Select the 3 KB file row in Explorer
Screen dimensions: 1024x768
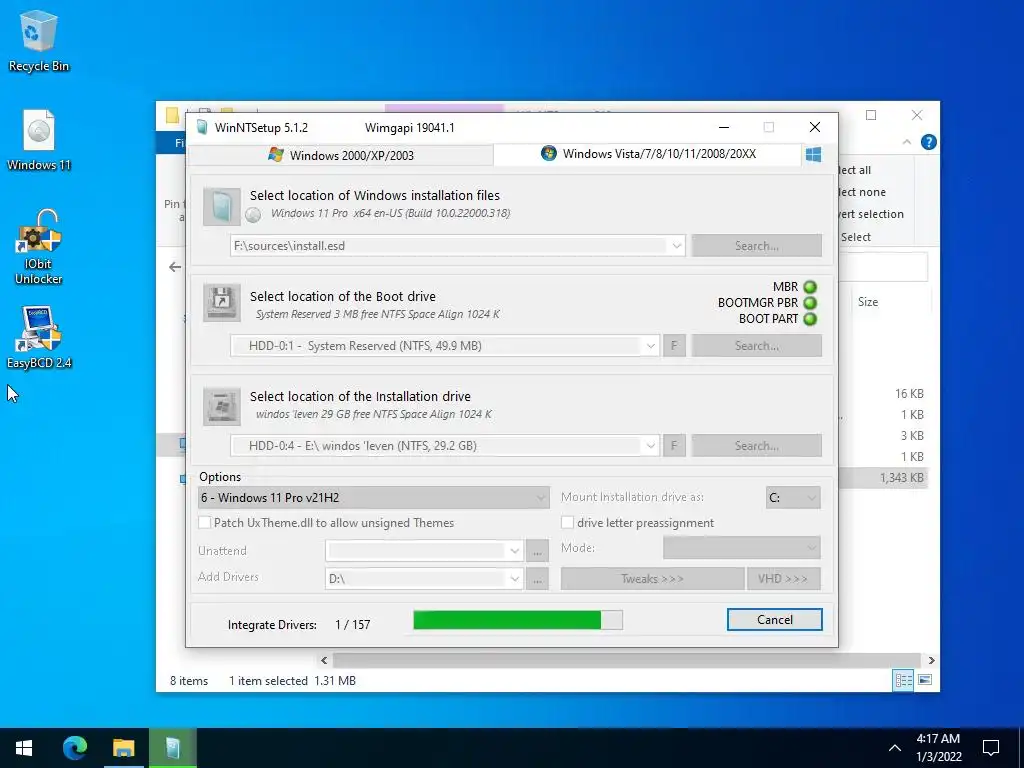pyautogui.click(x=883, y=436)
